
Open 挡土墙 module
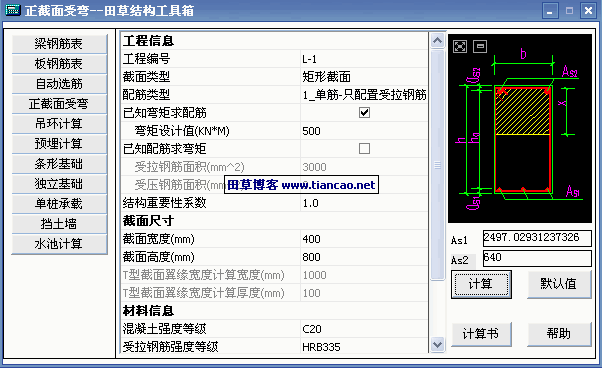point(59,224)
